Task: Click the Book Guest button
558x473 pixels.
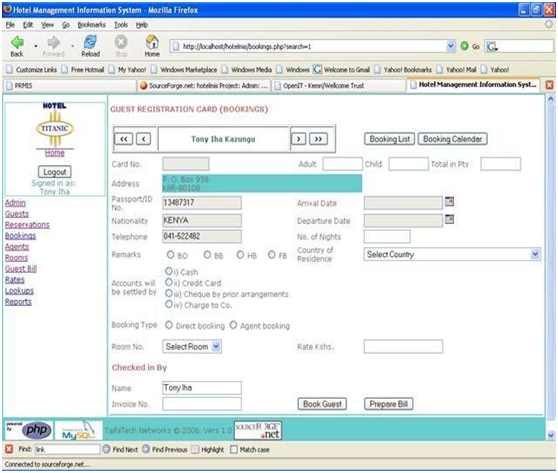Action: [322, 404]
